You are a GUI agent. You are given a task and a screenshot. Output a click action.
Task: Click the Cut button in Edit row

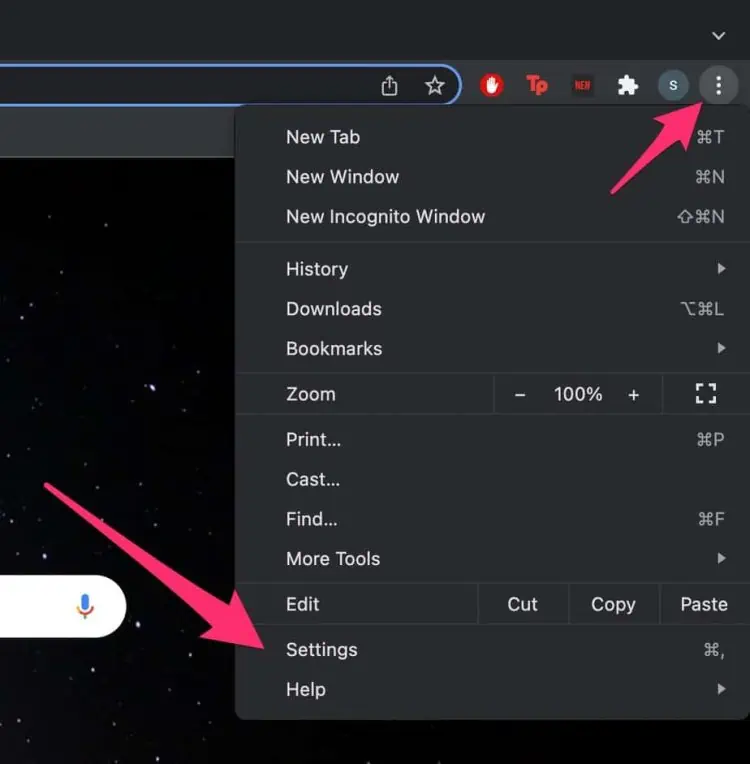click(x=522, y=604)
